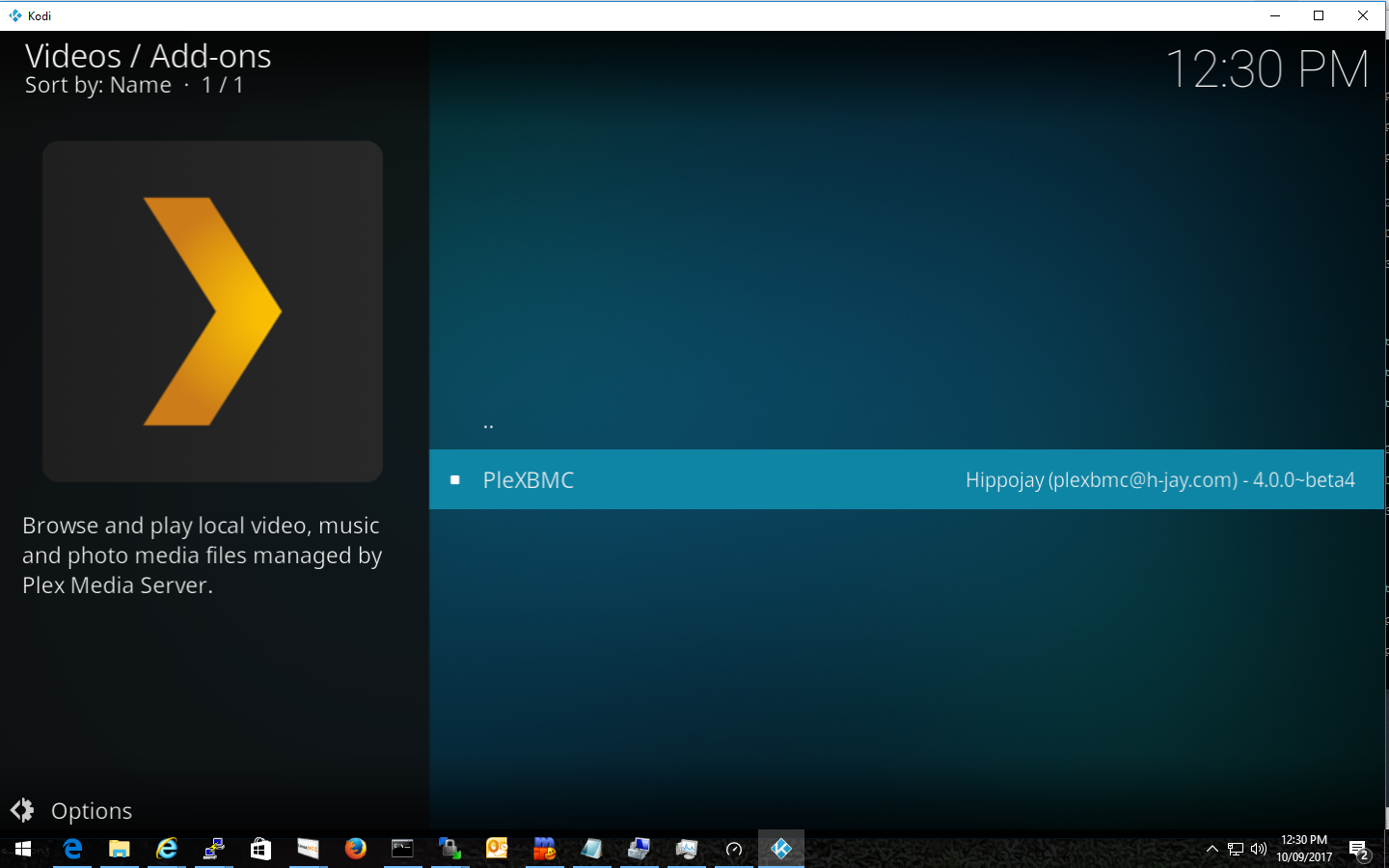Image resolution: width=1389 pixels, height=868 pixels.
Task: Click the Videos / Add-ons heading
Action: (x=148, y=56)
